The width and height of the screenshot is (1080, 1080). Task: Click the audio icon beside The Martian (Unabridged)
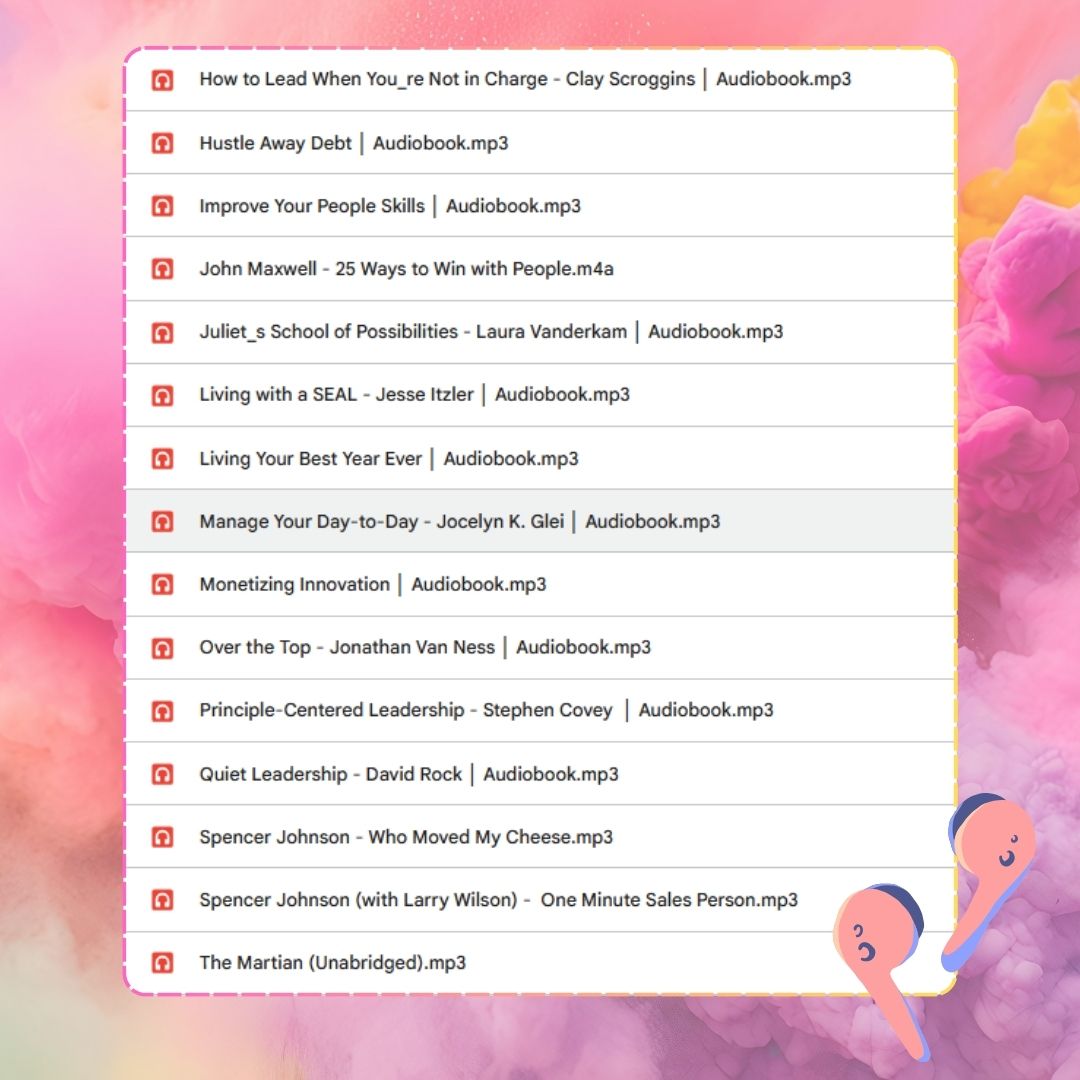pos(162,964)
